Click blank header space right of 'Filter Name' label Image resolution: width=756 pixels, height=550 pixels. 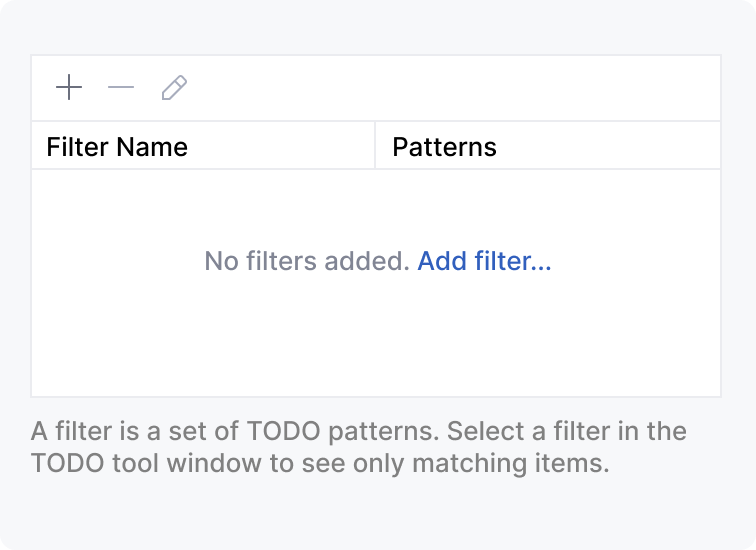click(x=280, y=146)
